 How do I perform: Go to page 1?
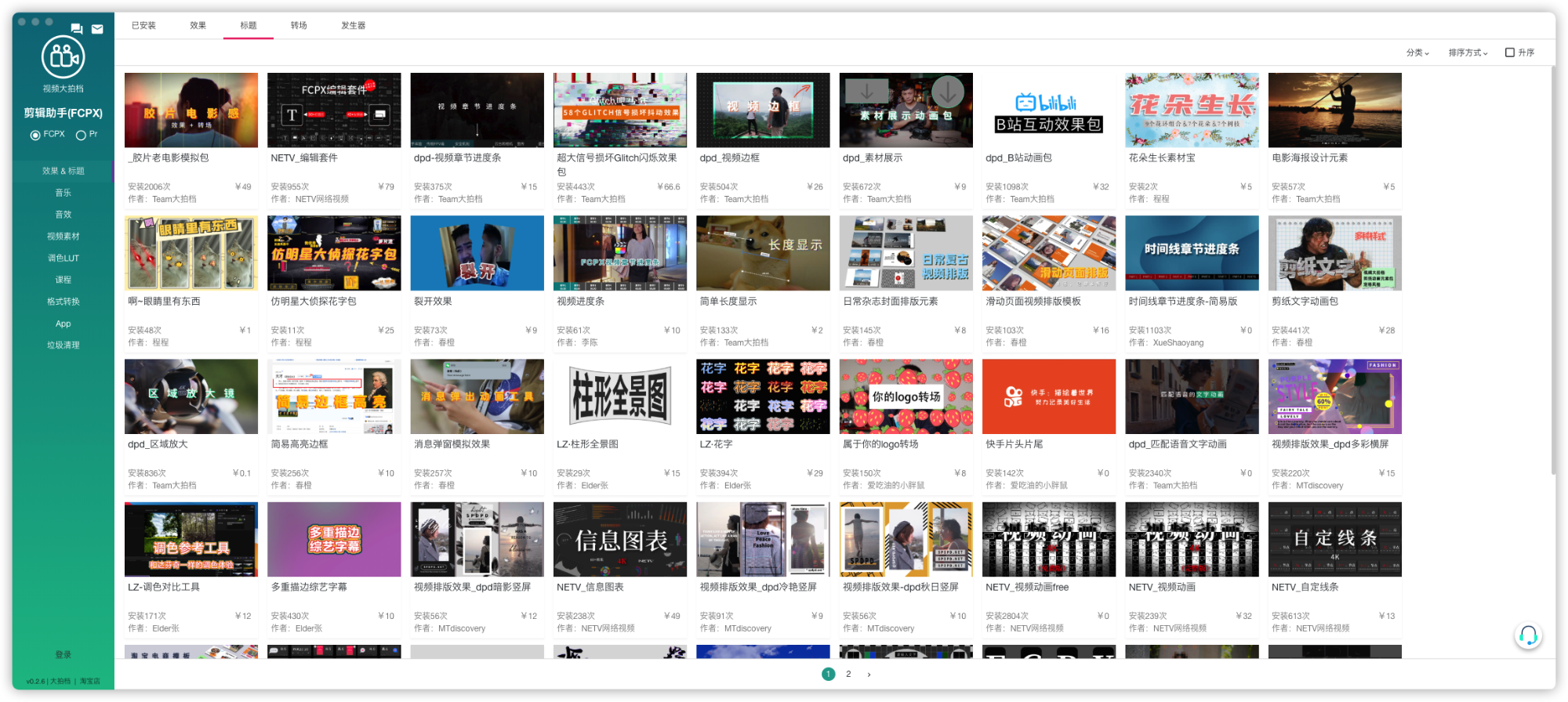828,674
